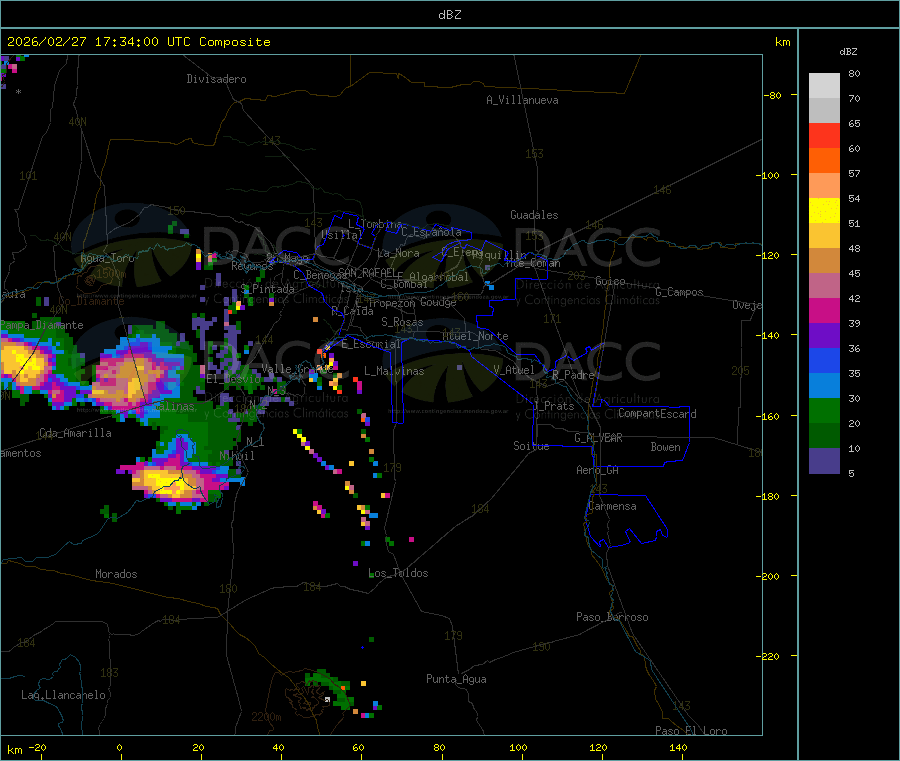Click the Nihuil map label
The height and width of the screenshot is (761, 900).
click(237, 455)
